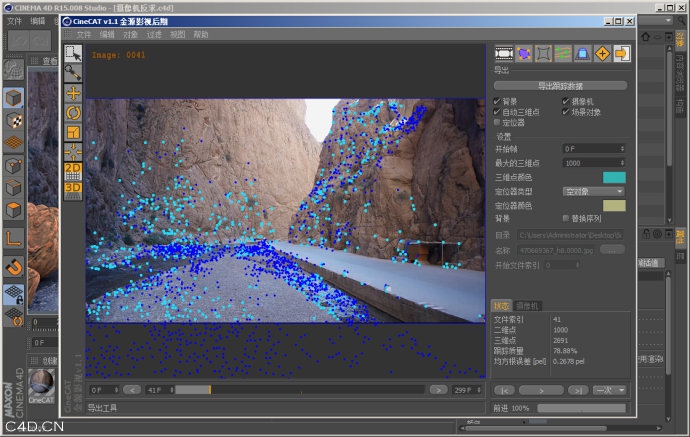Pick the orange scale square tool
The height and width of the screenshot is (437, 690).
pos(73,132)
